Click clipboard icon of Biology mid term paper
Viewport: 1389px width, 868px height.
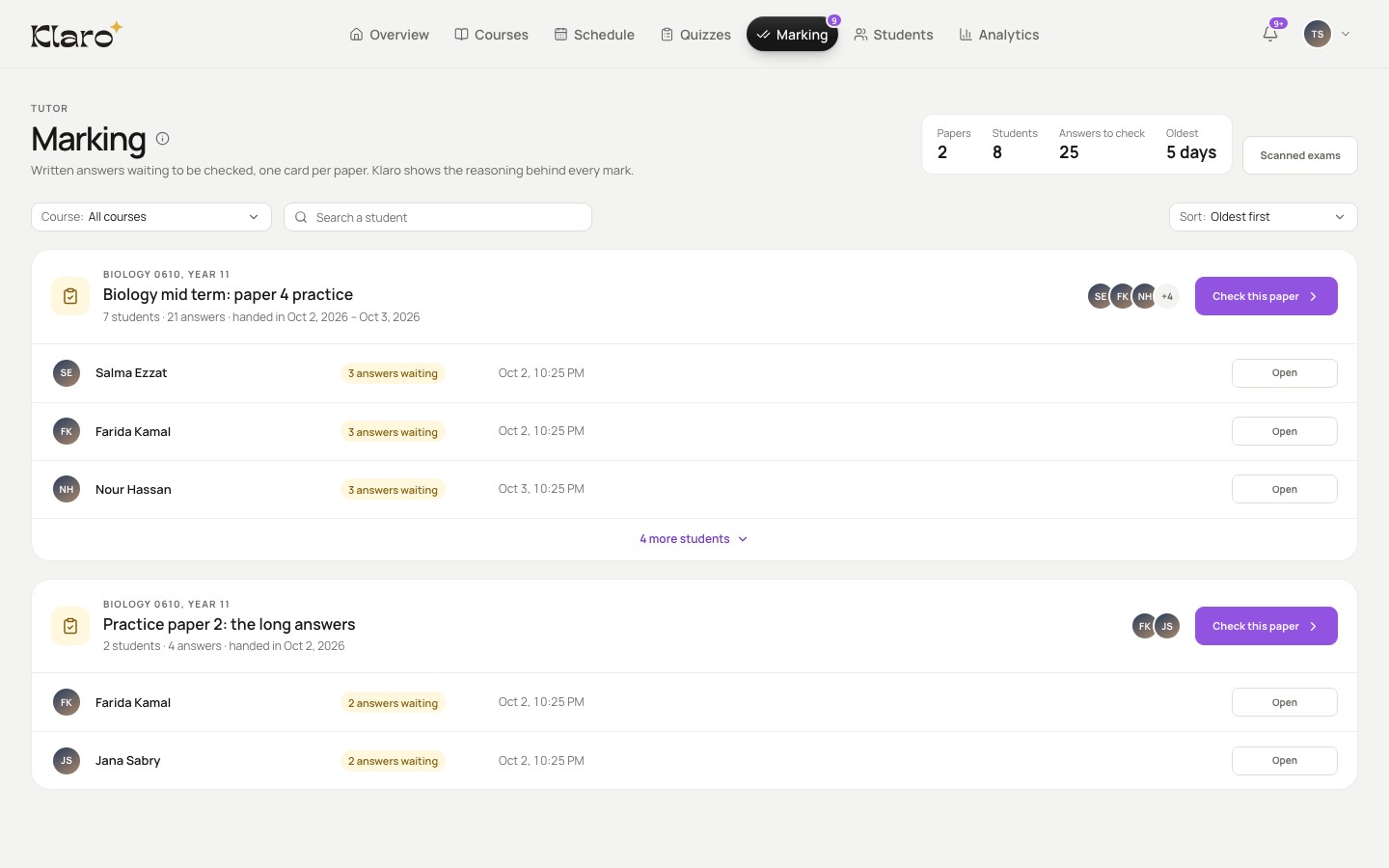point(70,296)
